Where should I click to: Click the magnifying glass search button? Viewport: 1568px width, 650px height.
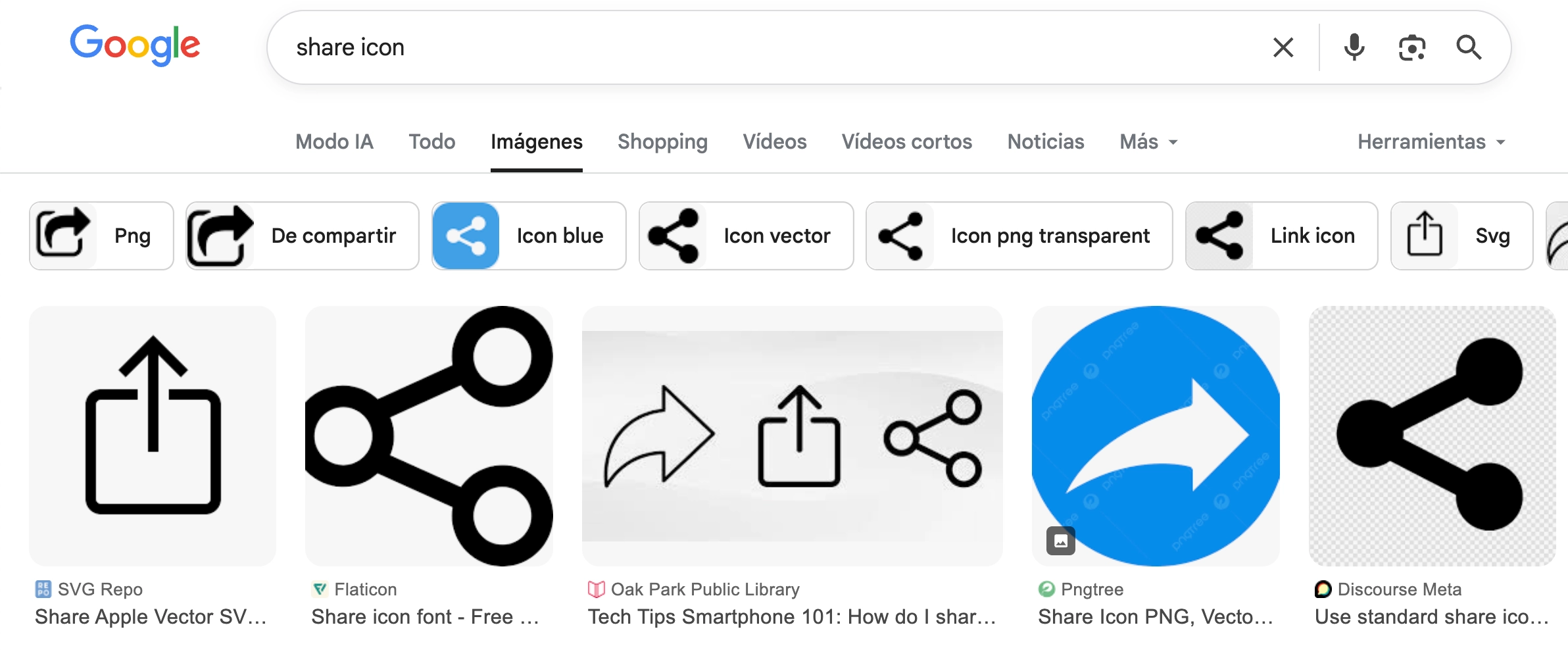(x=1469, y=47)
